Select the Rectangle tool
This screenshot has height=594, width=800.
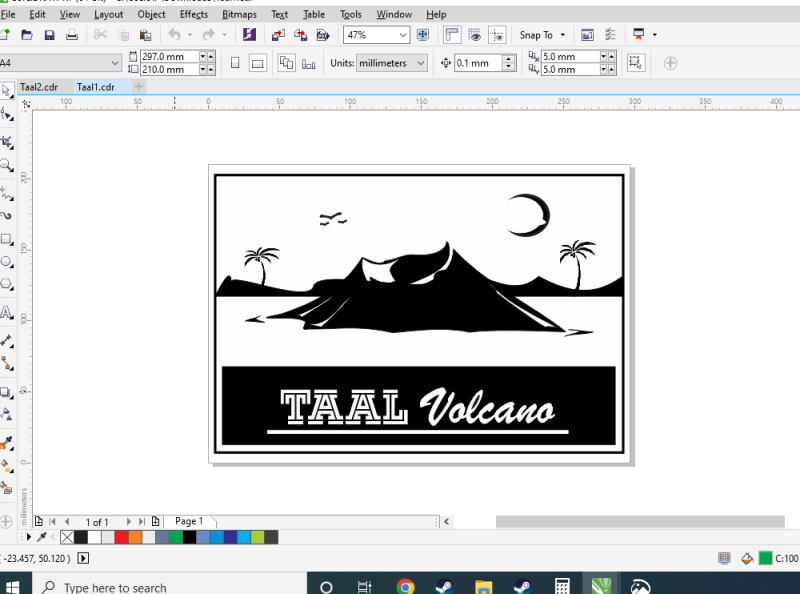[8, 239]
